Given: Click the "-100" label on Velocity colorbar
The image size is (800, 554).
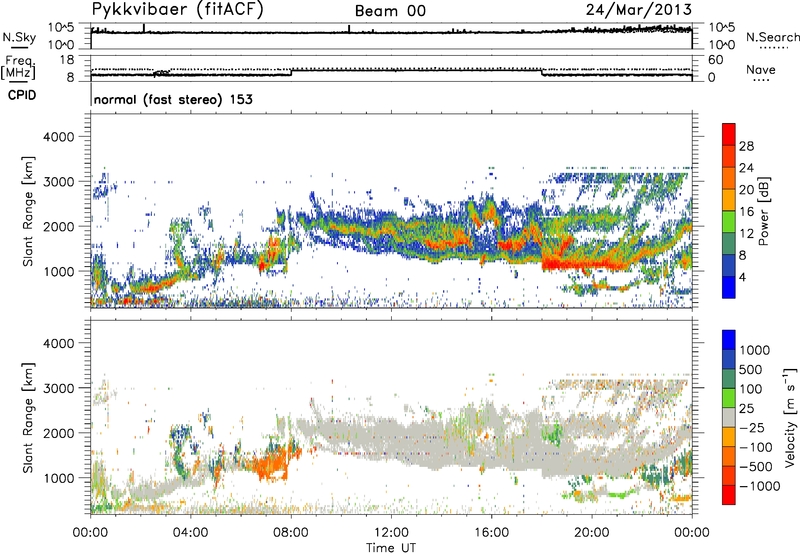Looking at the screenshot, I should [756, 447].
